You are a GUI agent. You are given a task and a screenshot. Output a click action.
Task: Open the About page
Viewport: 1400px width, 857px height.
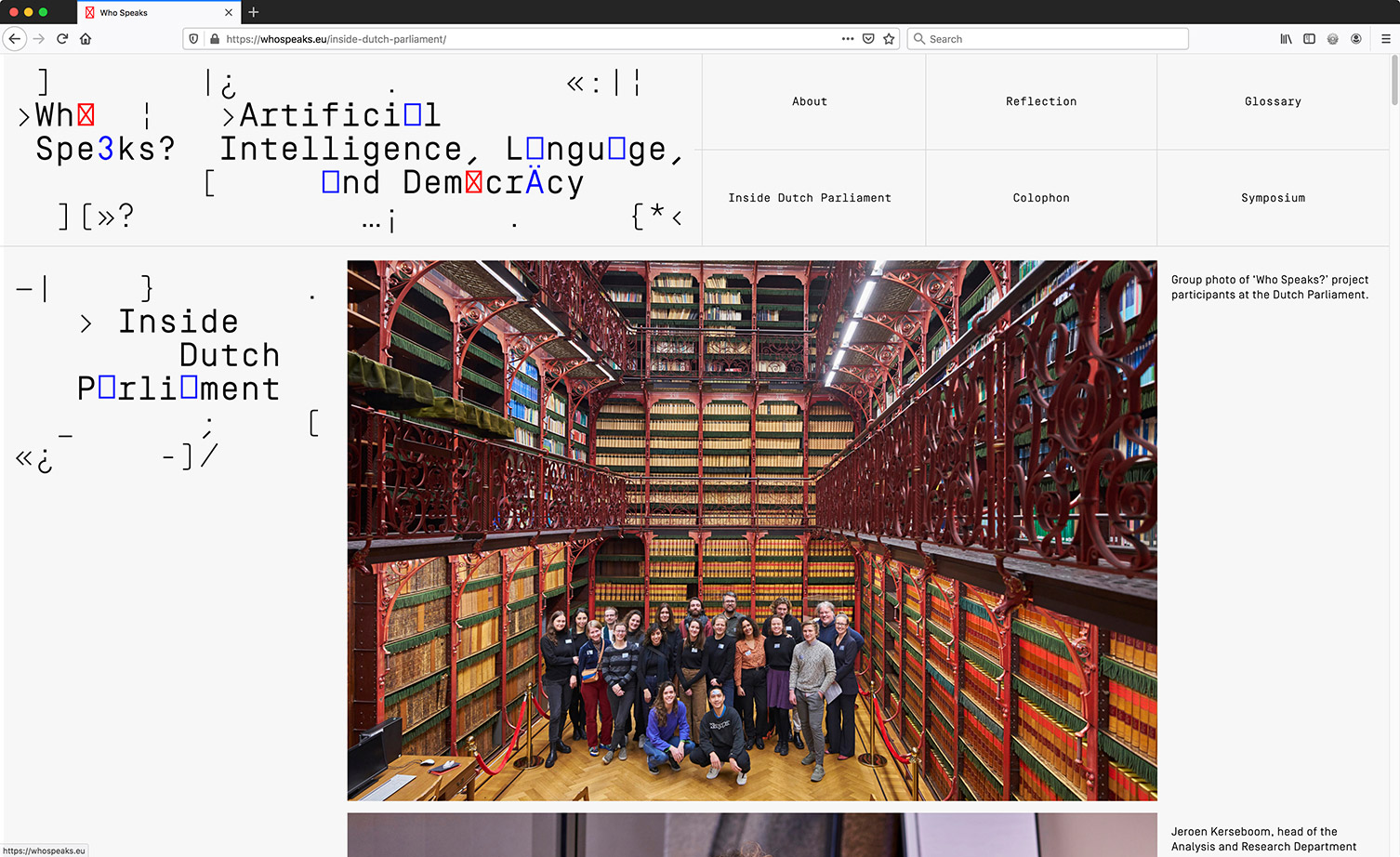(810, 101)
